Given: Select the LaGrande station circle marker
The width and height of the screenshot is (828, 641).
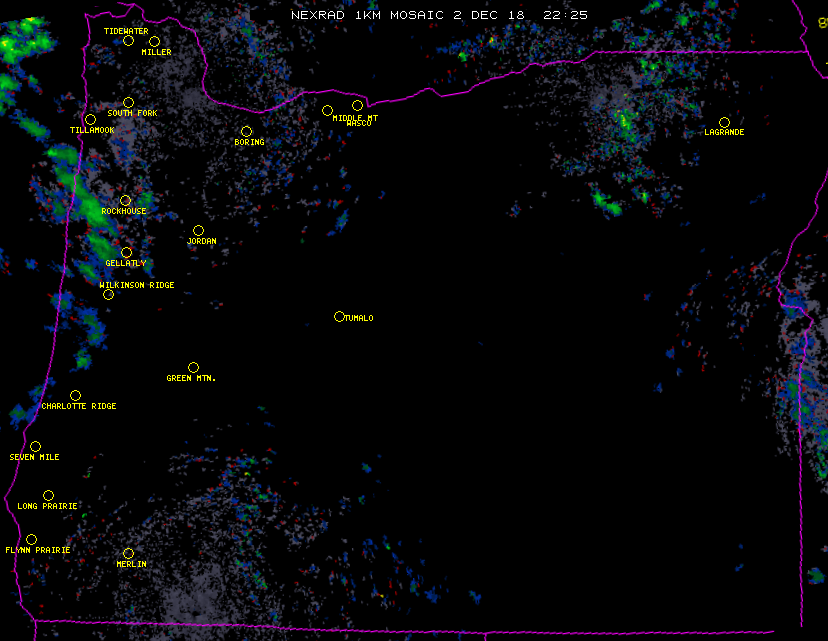Looking at the screenshot, I should 724,122.
